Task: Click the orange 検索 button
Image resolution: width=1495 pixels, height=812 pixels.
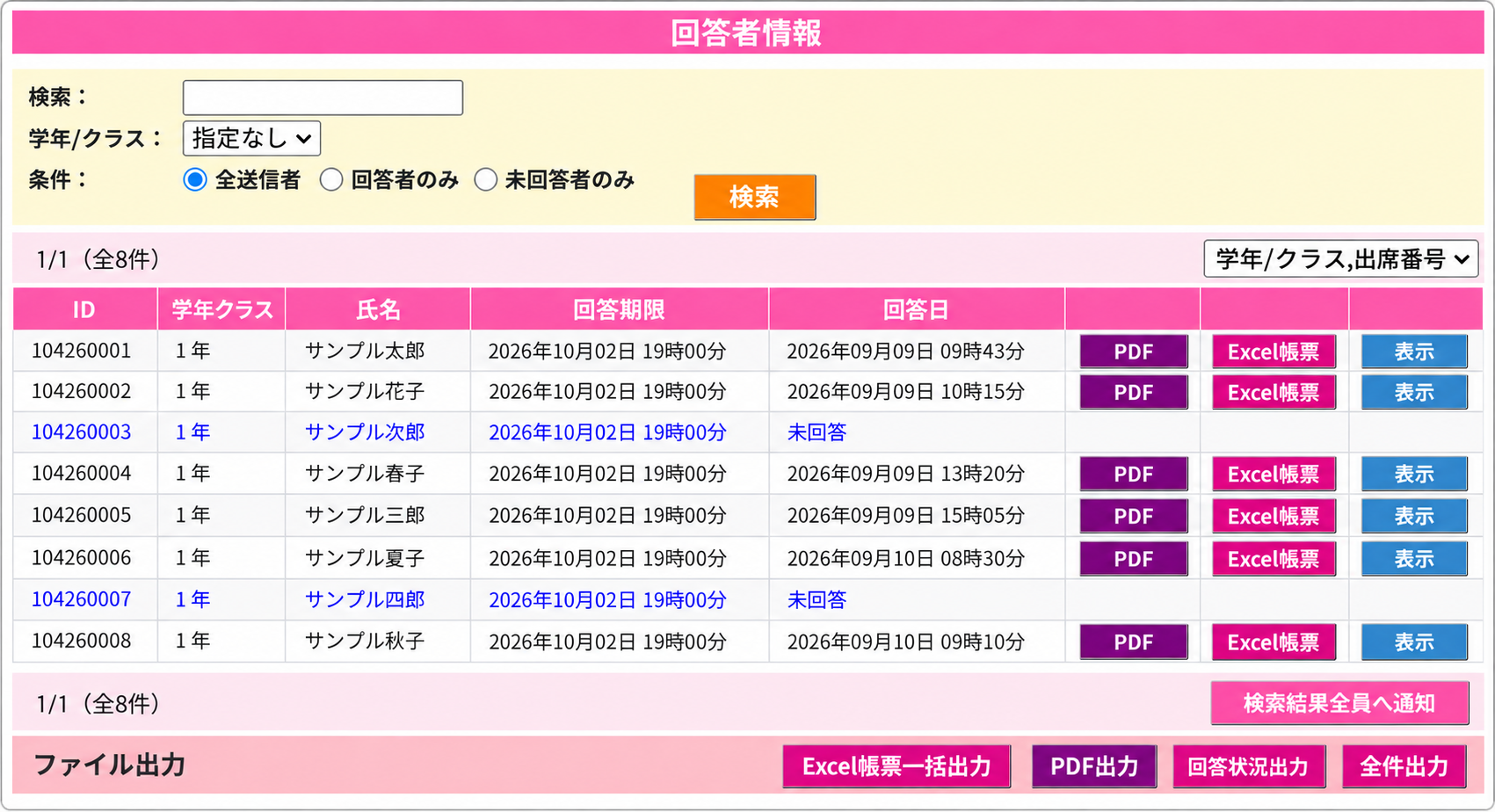Action: (x=754, y=197)
